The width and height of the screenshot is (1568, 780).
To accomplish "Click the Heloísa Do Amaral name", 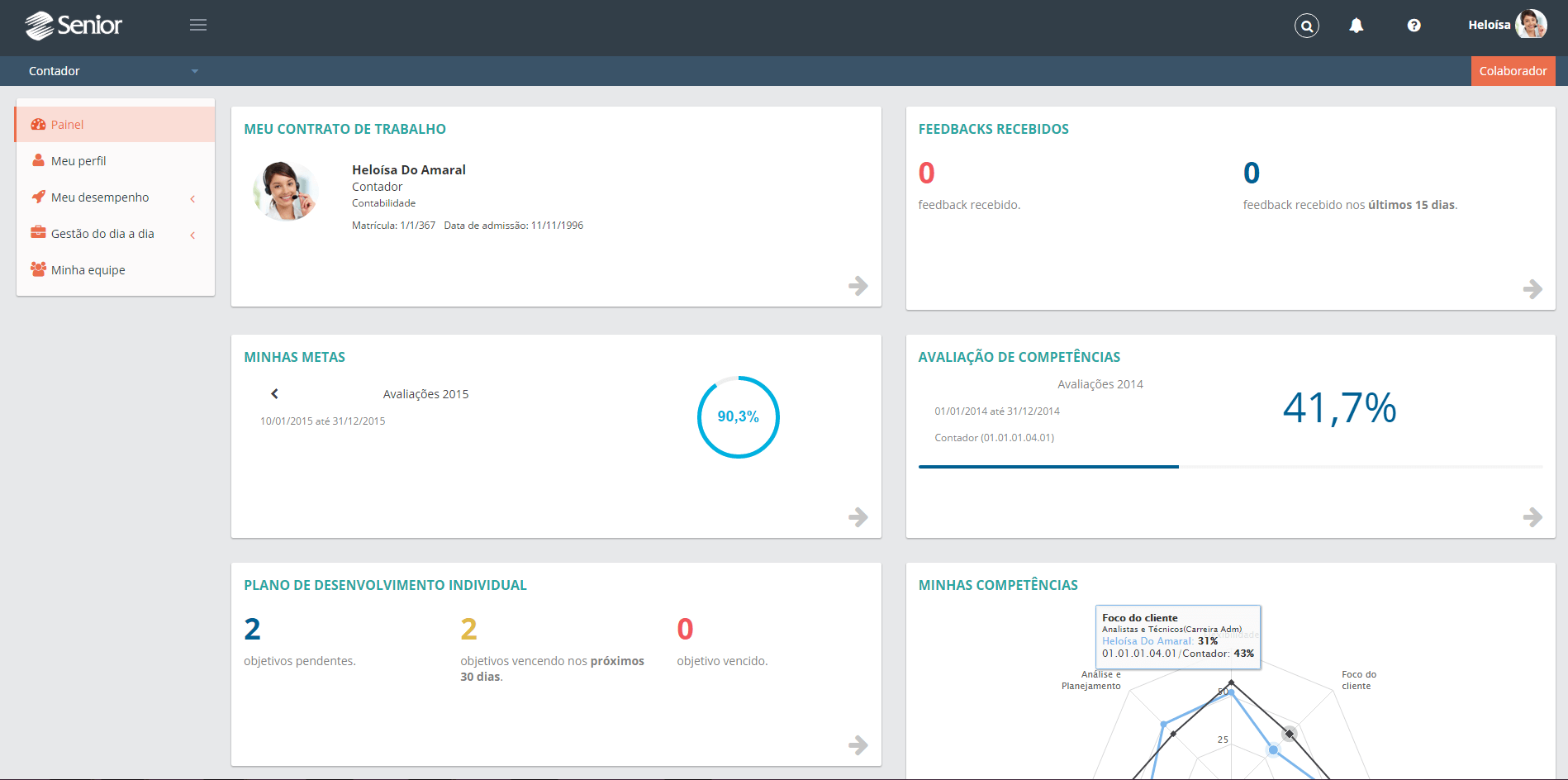I will 409,169.
